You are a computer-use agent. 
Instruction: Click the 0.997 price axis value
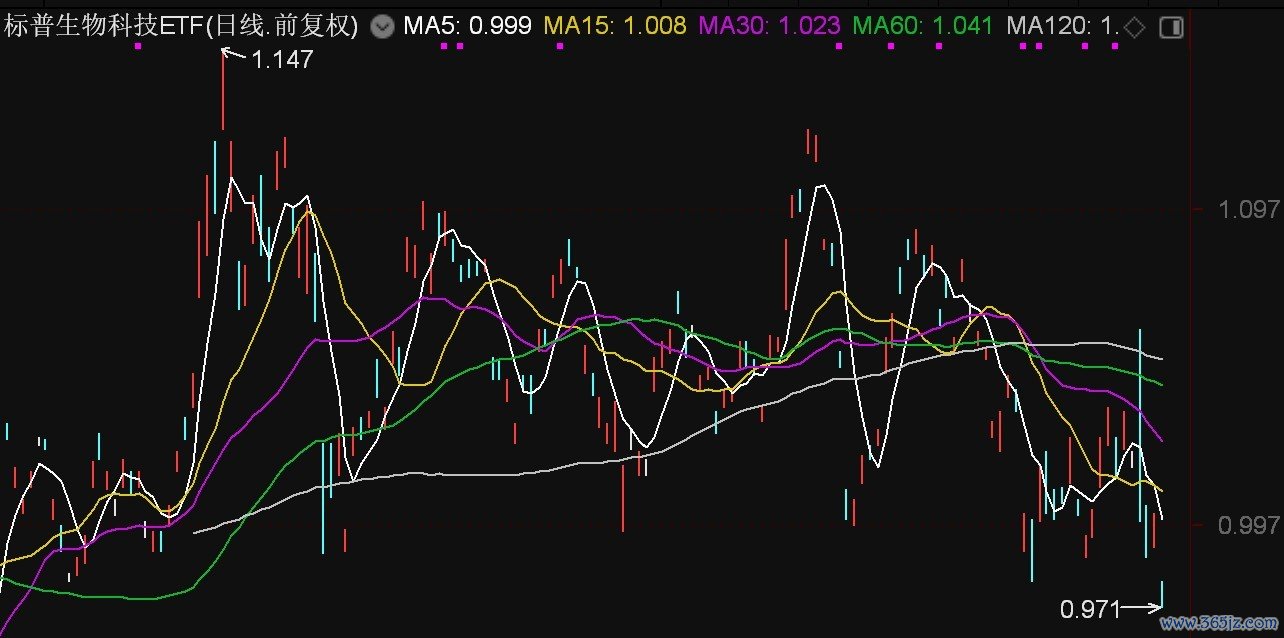coord(1249,525)
